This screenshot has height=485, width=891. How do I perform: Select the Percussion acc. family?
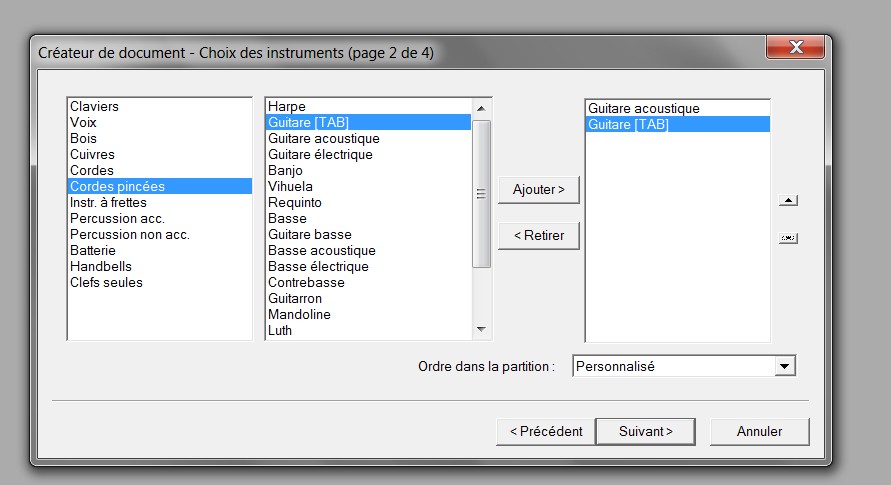117,218
